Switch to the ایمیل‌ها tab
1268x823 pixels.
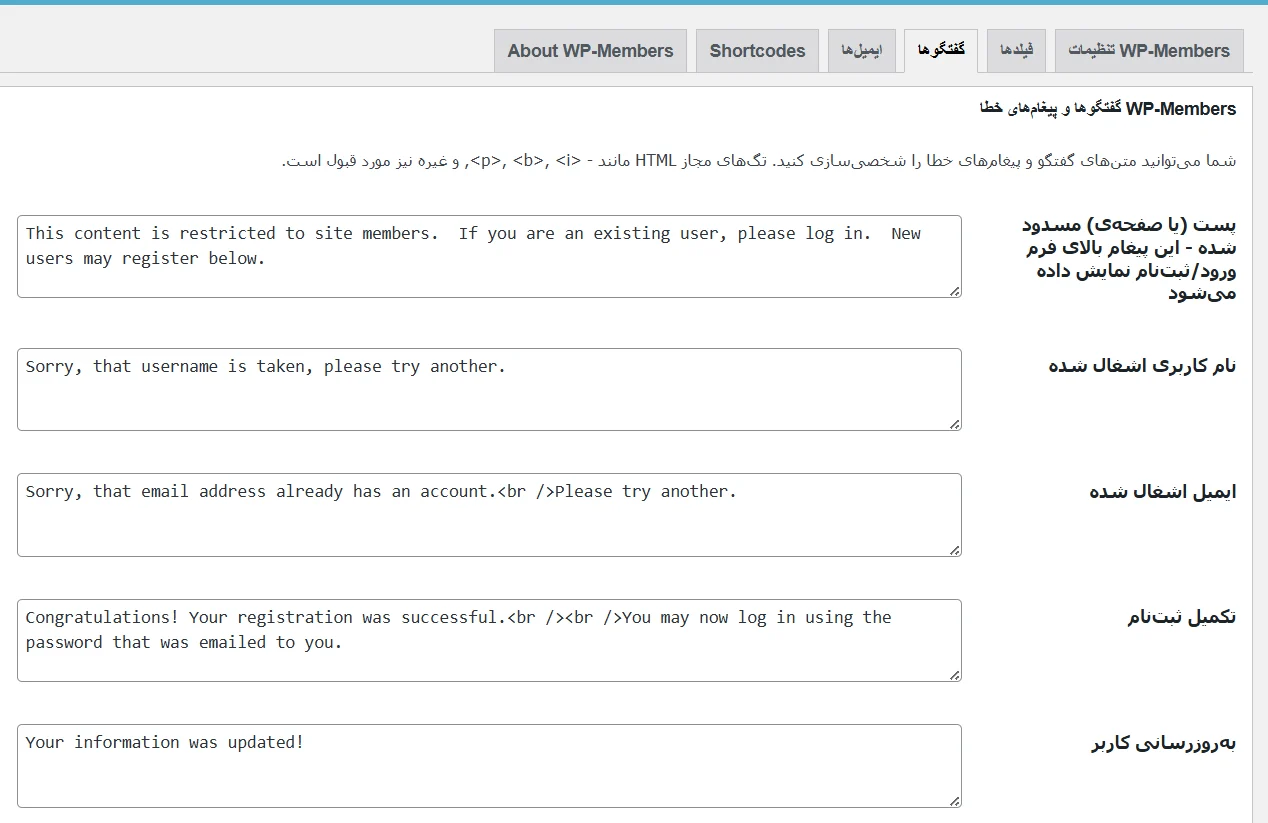(861, 50)
